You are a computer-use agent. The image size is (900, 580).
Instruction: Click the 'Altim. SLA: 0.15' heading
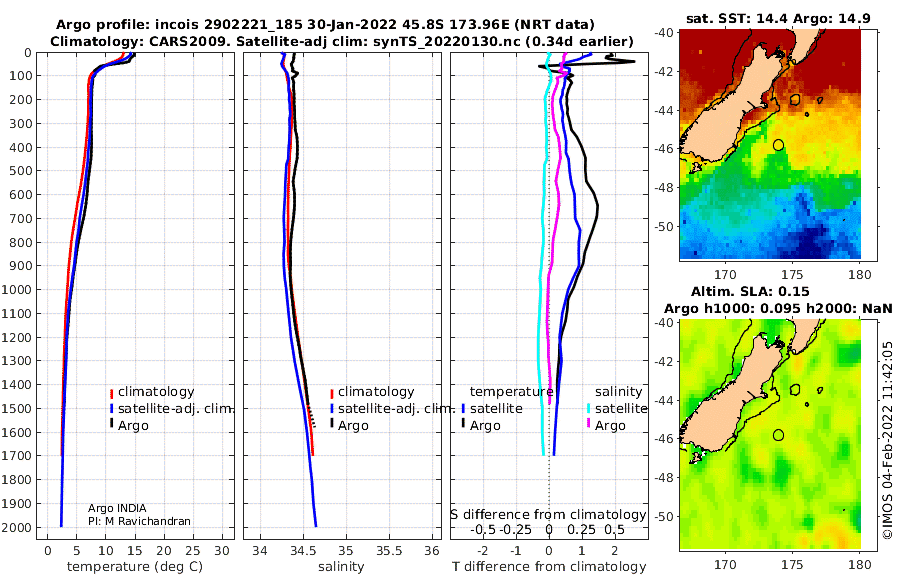750,291
